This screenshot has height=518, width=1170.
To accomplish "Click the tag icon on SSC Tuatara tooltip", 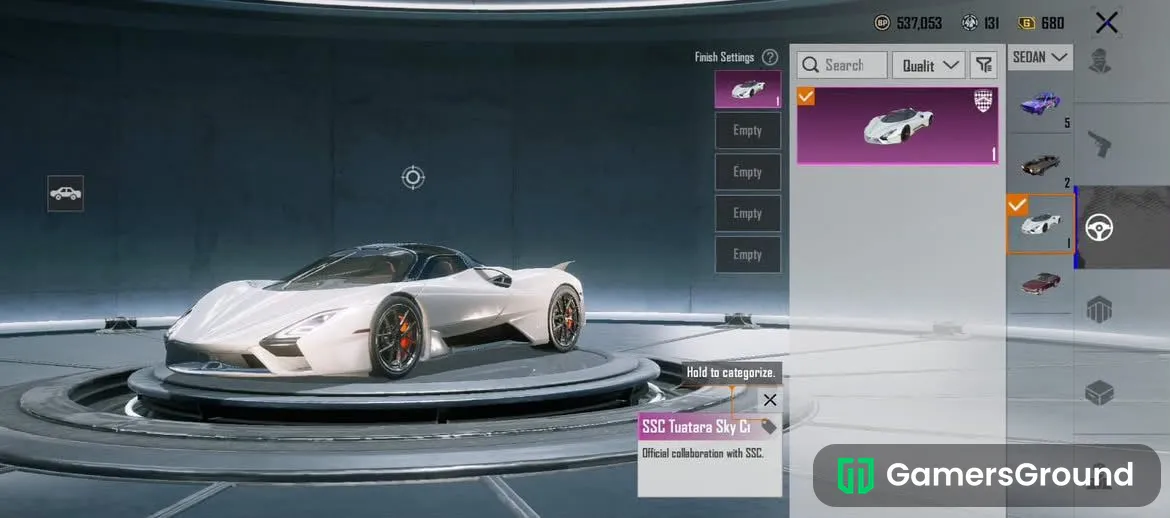I will coord(768,427).
